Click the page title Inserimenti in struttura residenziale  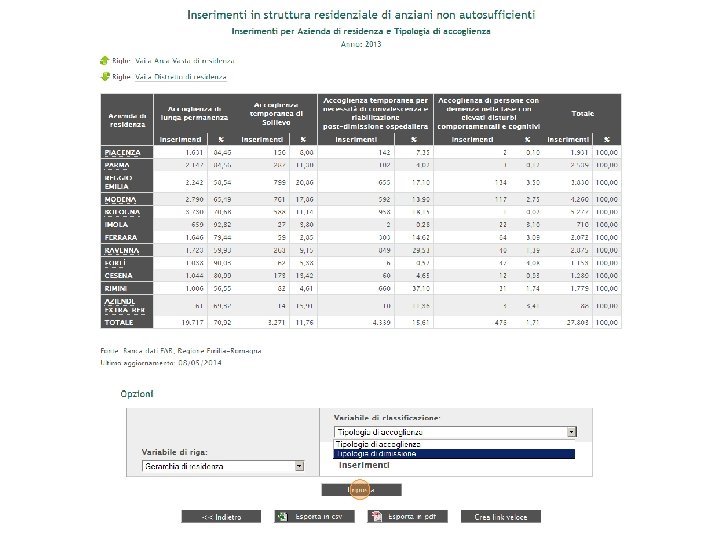point(361,15)
